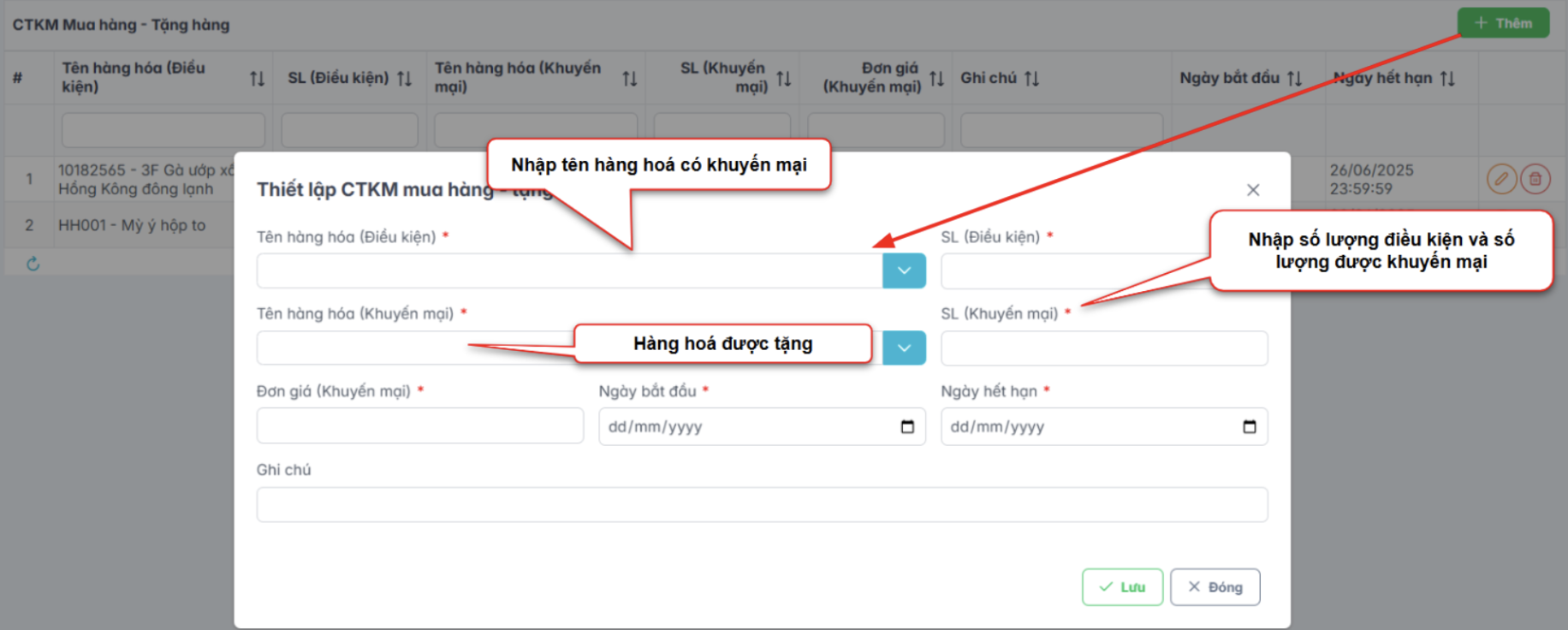The width and height of the screenshot is (1568, 630).
Task: Open calendar picker for Ngày hết hạn
Action: (1249, 426)
